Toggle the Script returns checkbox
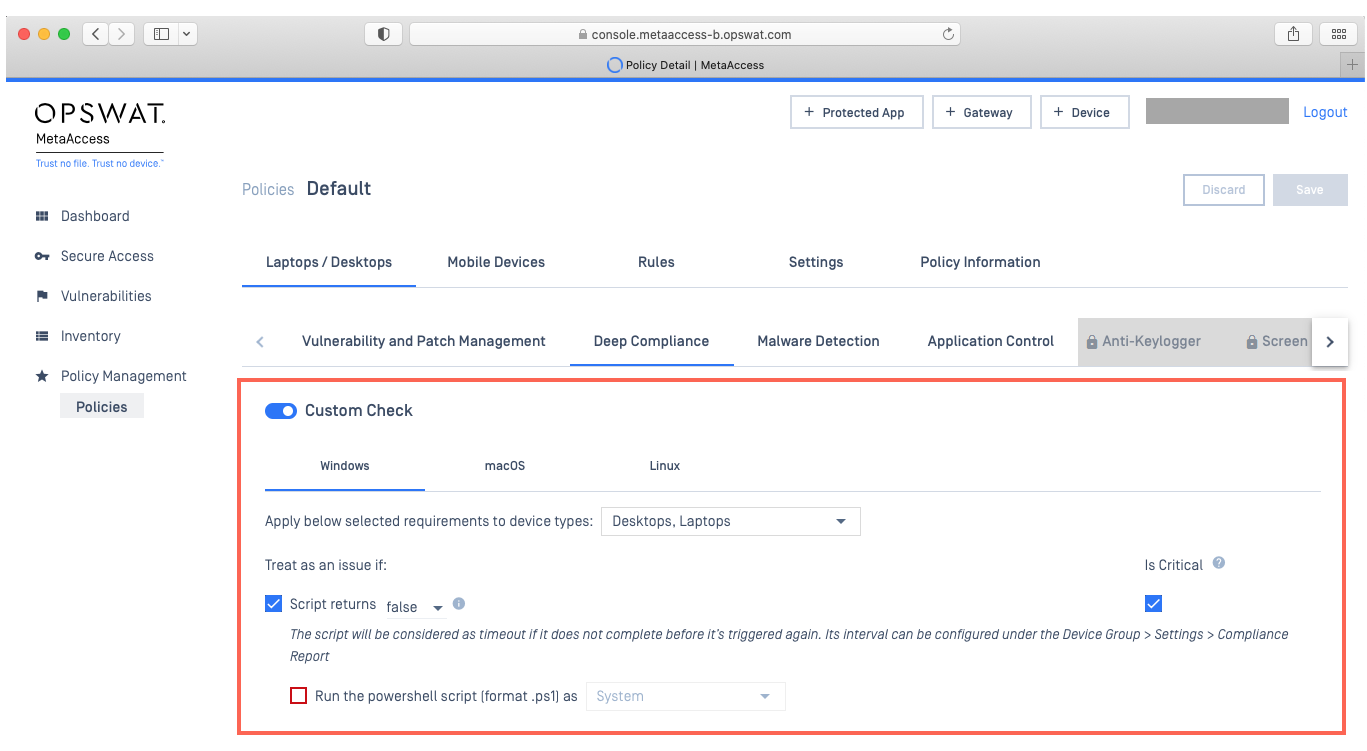This screenshot has height=751, width=1367. click(x=273, y=604)
